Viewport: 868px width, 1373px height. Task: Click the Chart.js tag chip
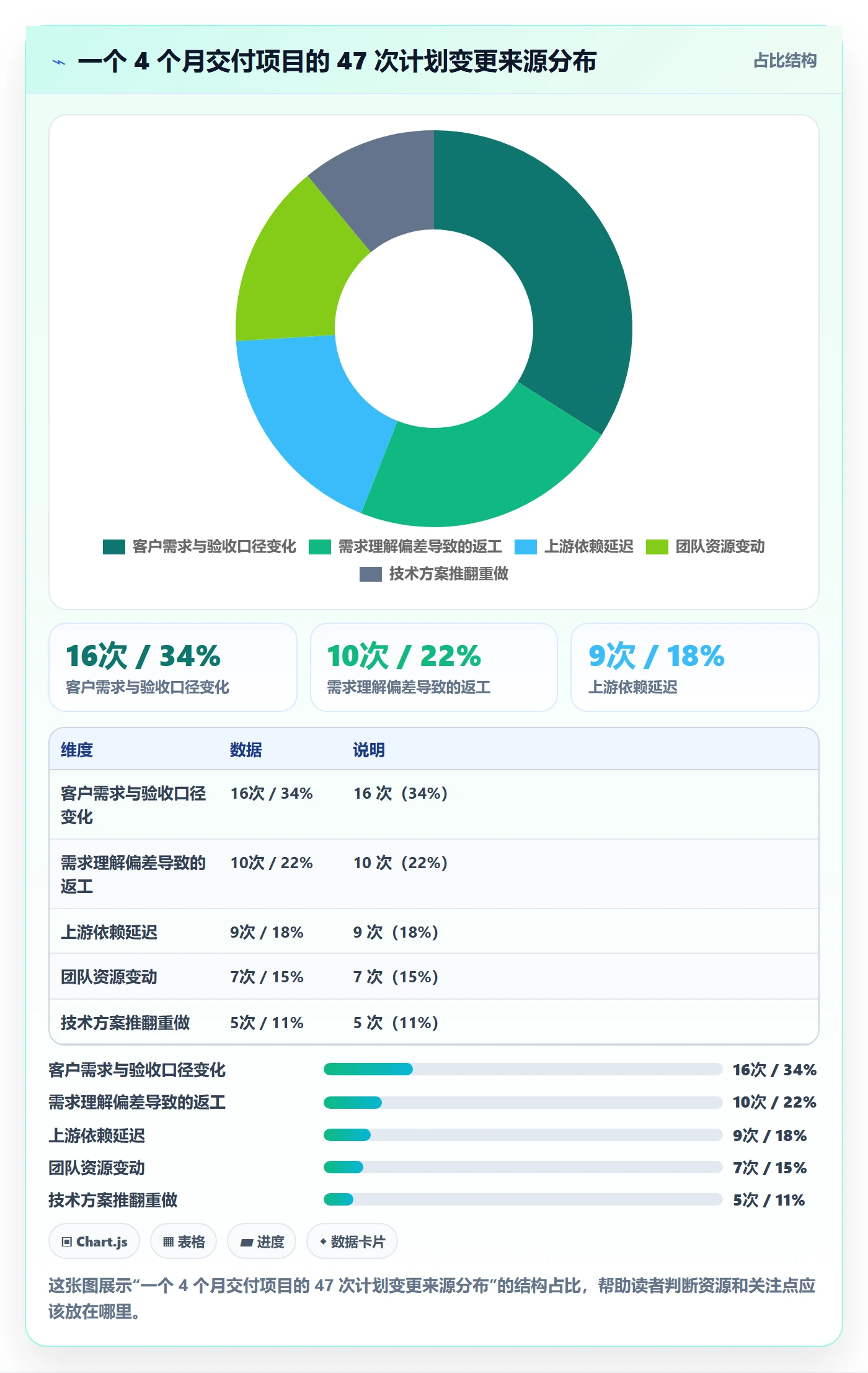click(94, 1242)
